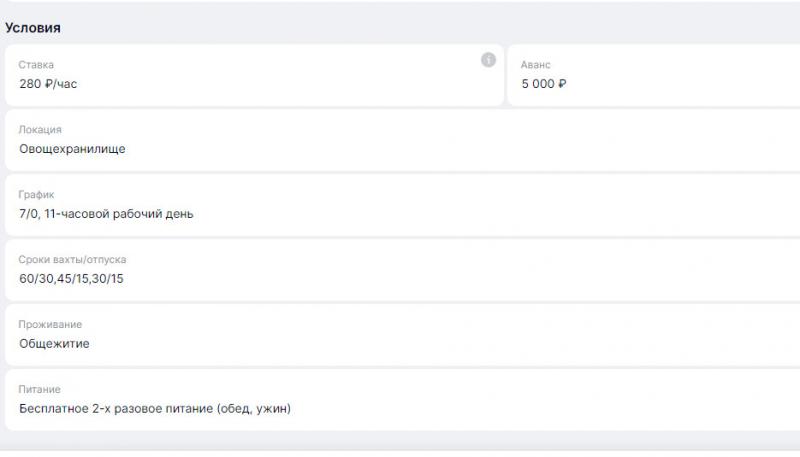This screenshot has height=457, width=800.
Task: Select the 5 000 ₽ advance value
Action: point(543,84)
